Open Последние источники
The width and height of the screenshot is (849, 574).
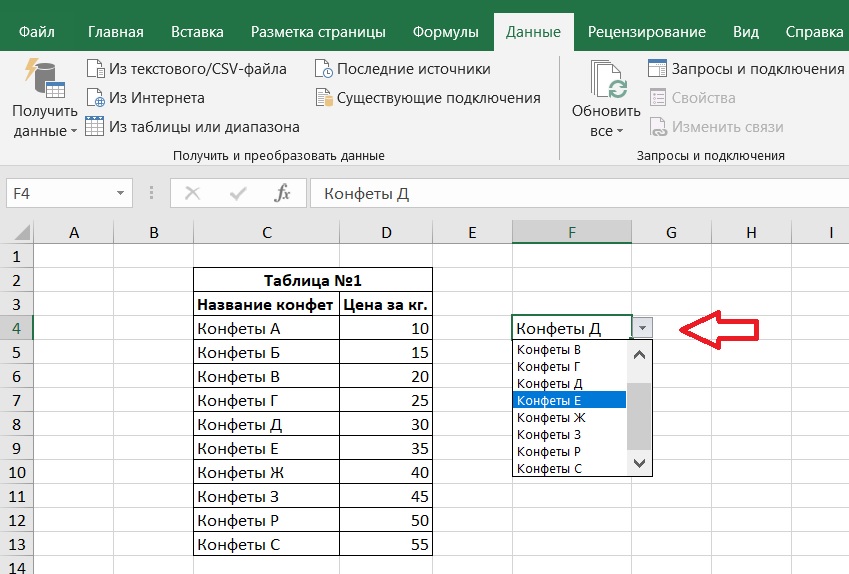pyautogui.click(x=402, y=69)
